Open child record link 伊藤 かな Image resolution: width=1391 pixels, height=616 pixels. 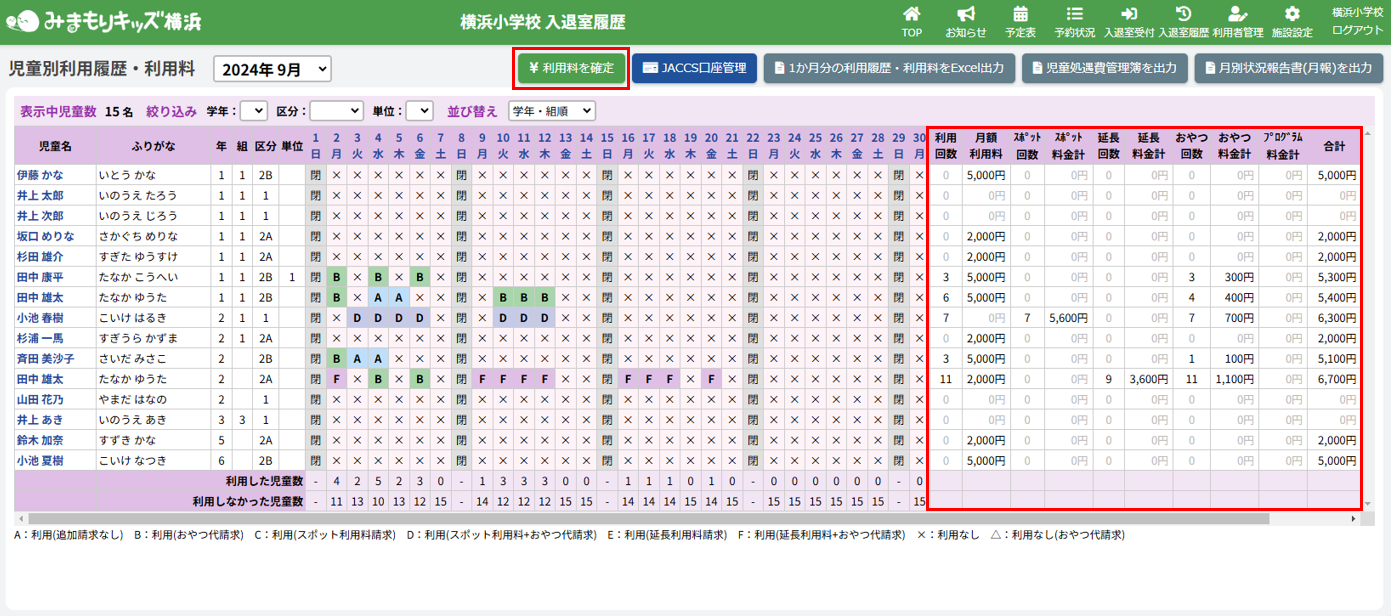click(x=38, y=175)
